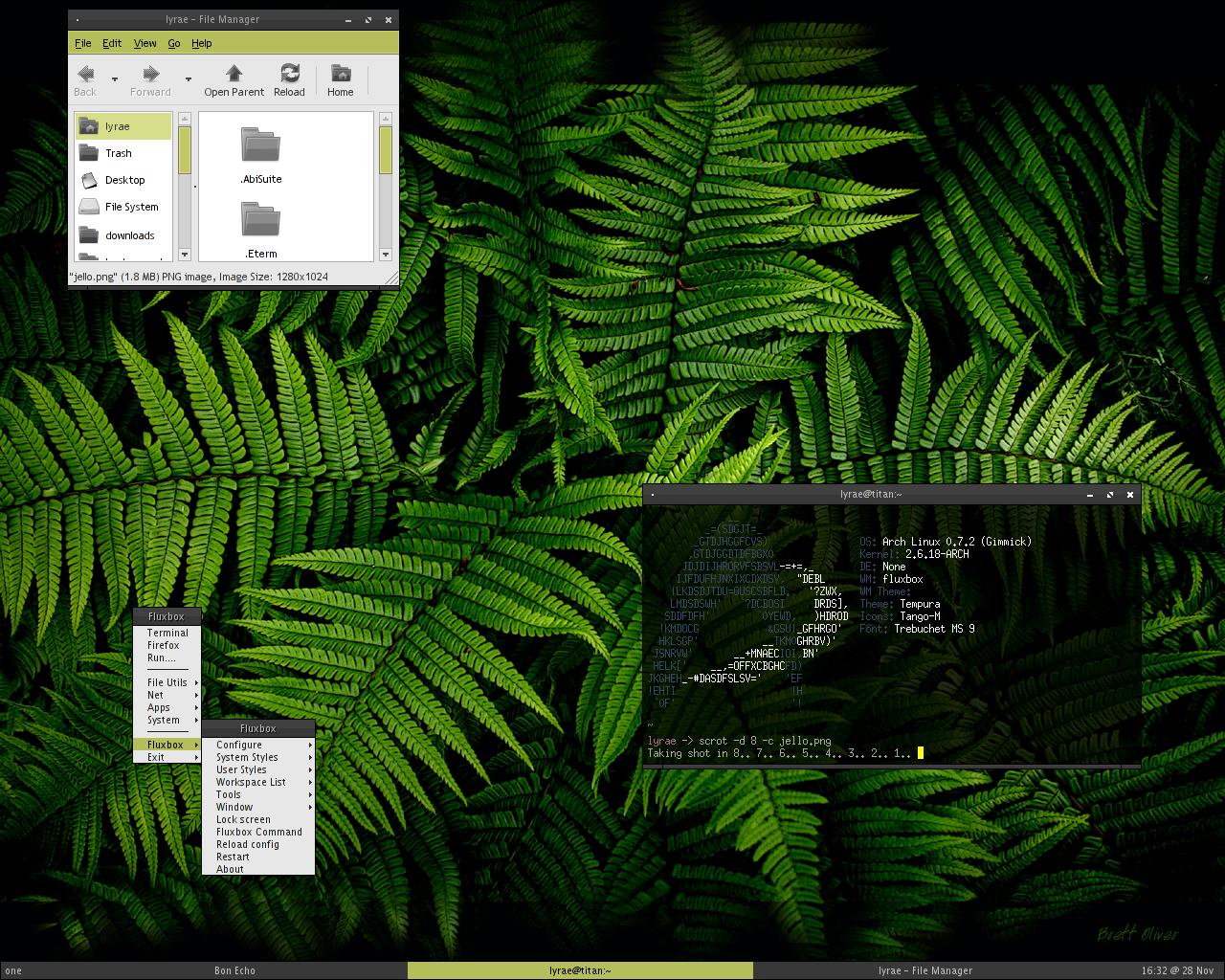The image size is (1225, 980).
Task: Choose Run.... in Fluxbox menu
Action: [x=168, y=657]
